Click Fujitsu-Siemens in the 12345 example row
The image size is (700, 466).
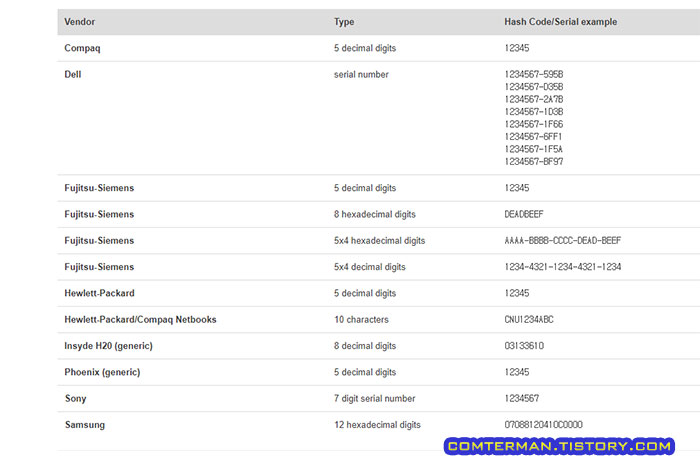click(99, 188)
